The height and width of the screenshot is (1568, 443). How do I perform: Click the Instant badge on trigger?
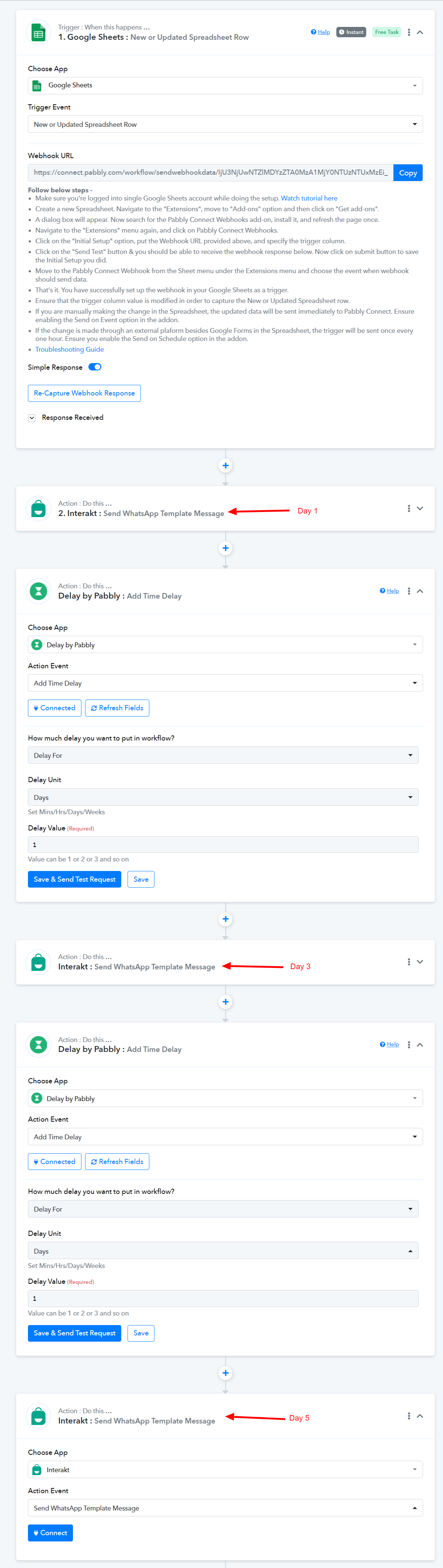click(x=351, y=32)
